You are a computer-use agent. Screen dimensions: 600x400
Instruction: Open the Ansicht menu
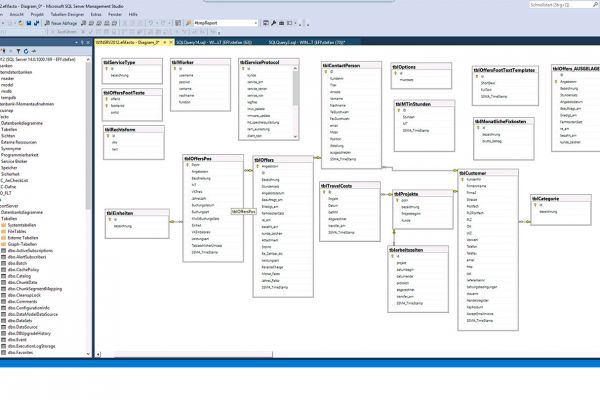coord(16,14)
